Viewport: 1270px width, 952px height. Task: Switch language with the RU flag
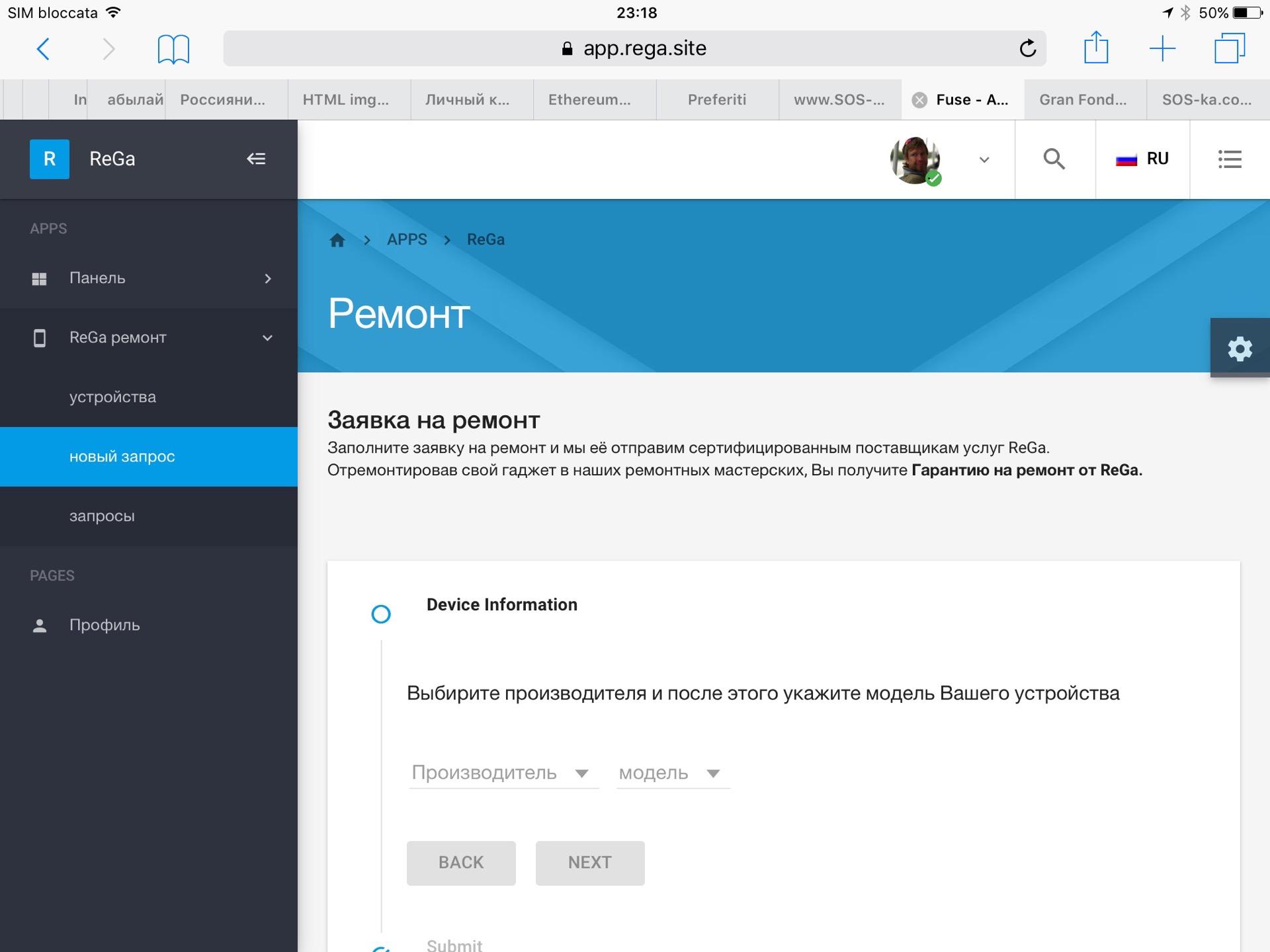pos(1142,159)
